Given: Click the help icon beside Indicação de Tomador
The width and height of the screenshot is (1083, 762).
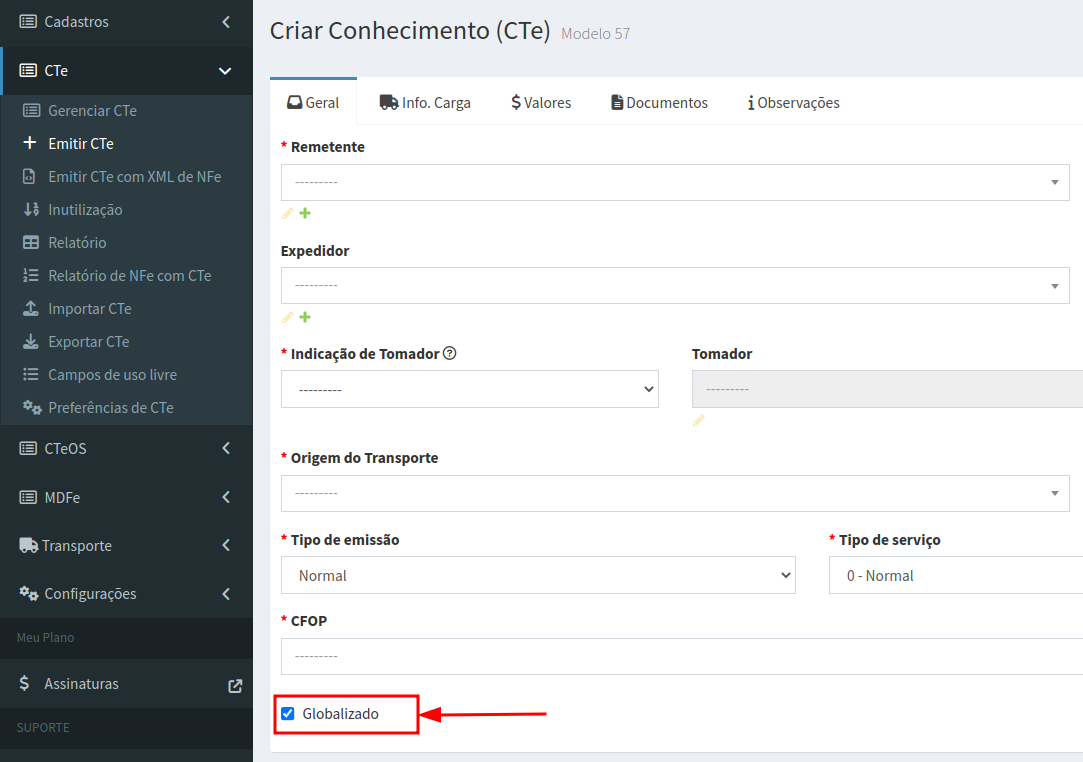Looking at the screenshot, I should point(450,353).
